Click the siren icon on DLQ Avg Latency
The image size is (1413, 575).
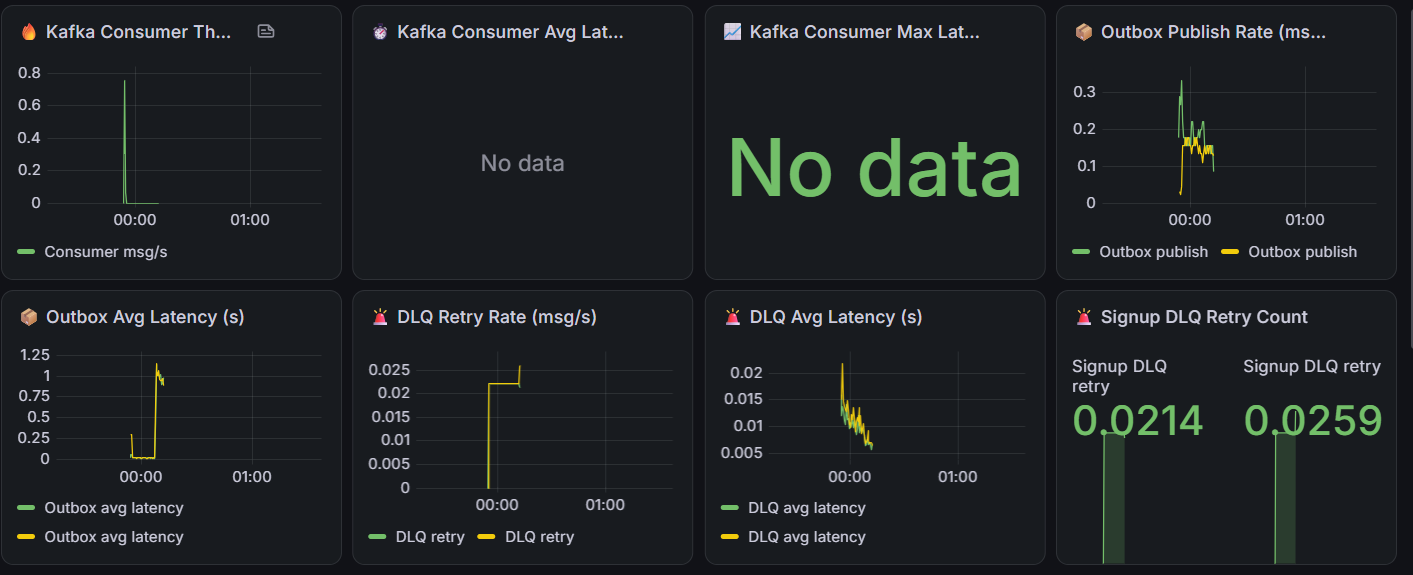(x=732, y=317)
